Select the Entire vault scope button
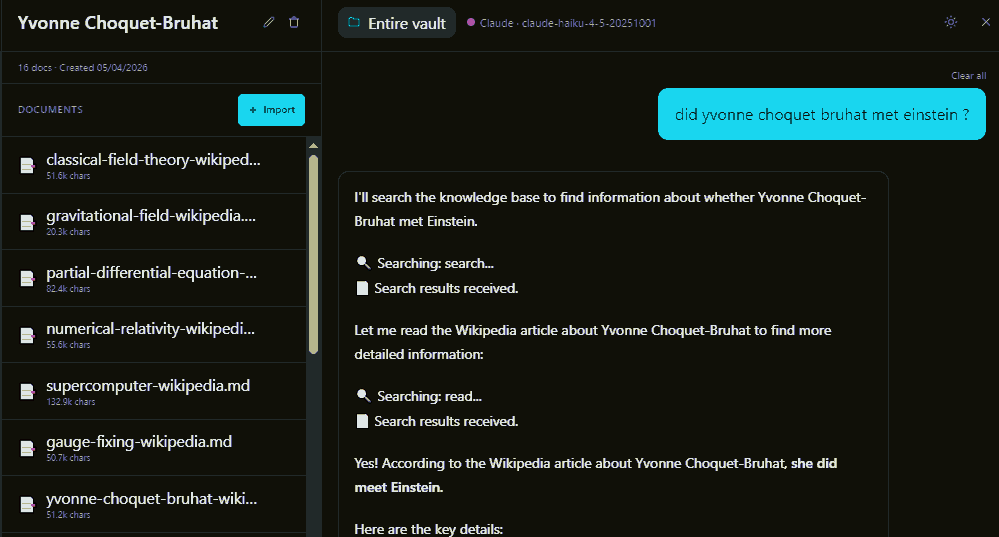 click(x=397, y=23)
